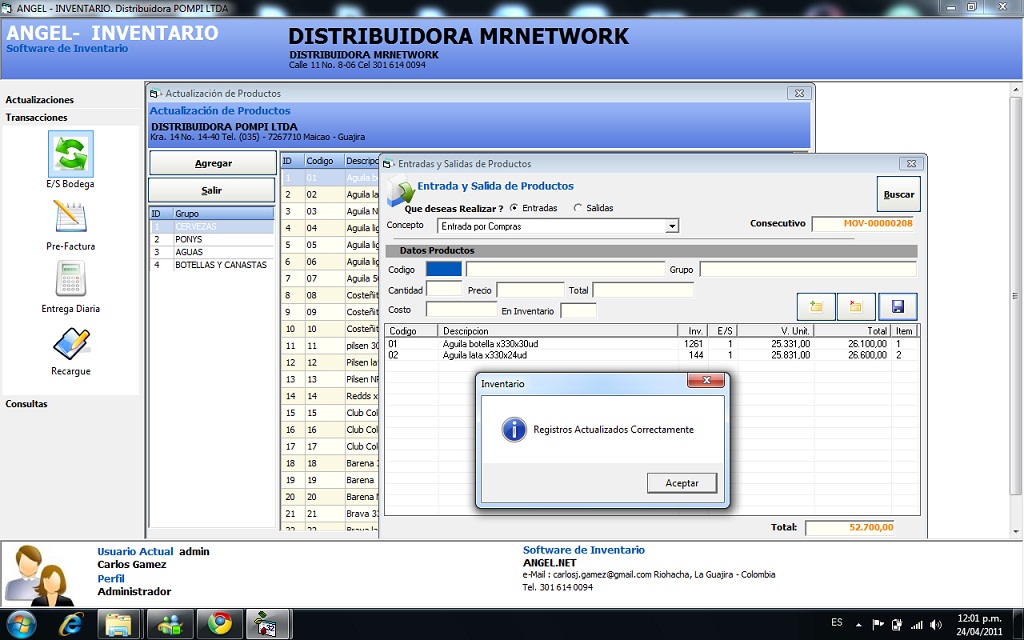Open Google Chrome from the taskbar
1024x640 pixels.
pyautogui.click(x=219, y=624)
